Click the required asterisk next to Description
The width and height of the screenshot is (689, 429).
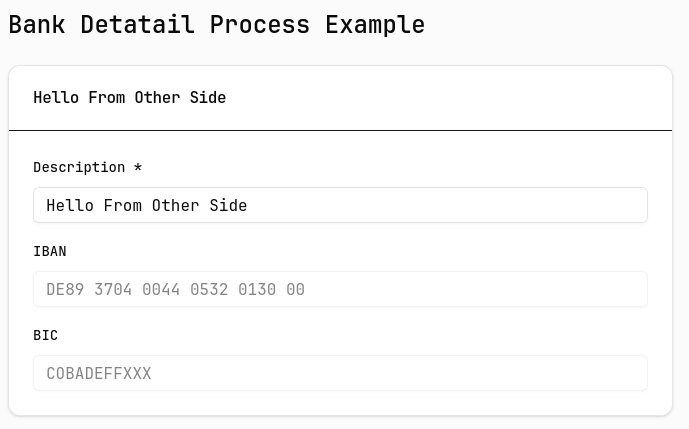pyautogui.click(x=138, y=167)
